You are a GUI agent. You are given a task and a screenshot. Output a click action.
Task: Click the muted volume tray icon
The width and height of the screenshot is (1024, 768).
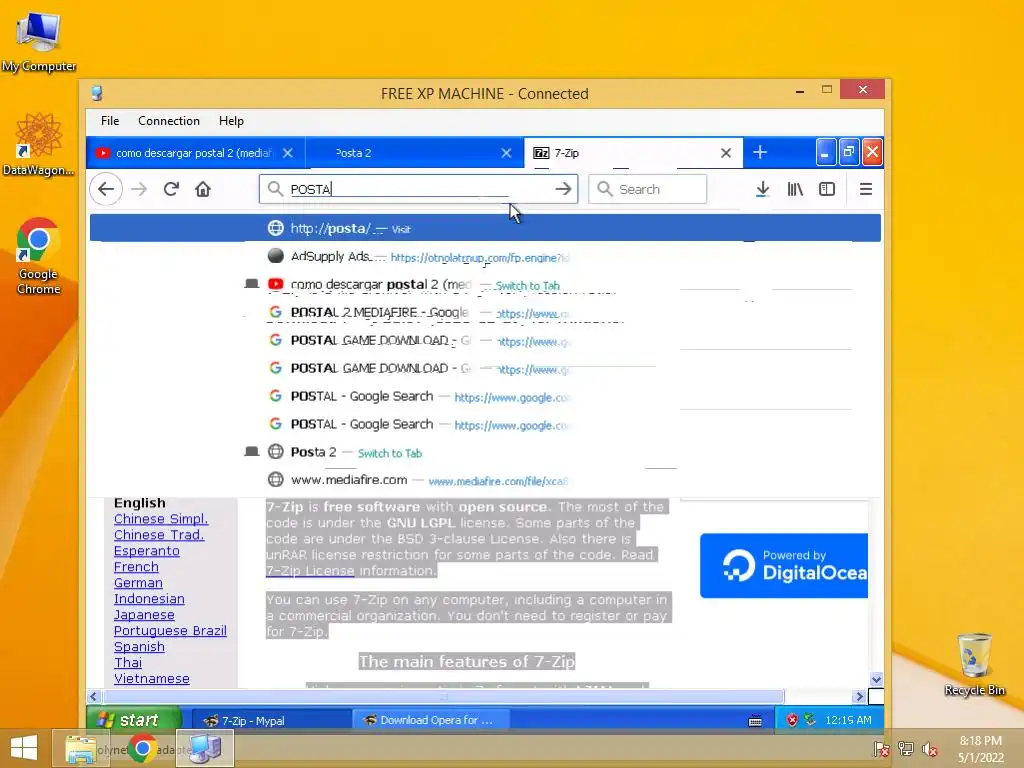click(930, 749)
